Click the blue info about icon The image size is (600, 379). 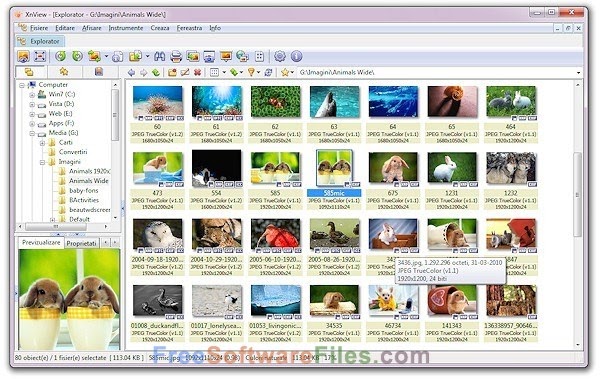[x=297, y=56]
